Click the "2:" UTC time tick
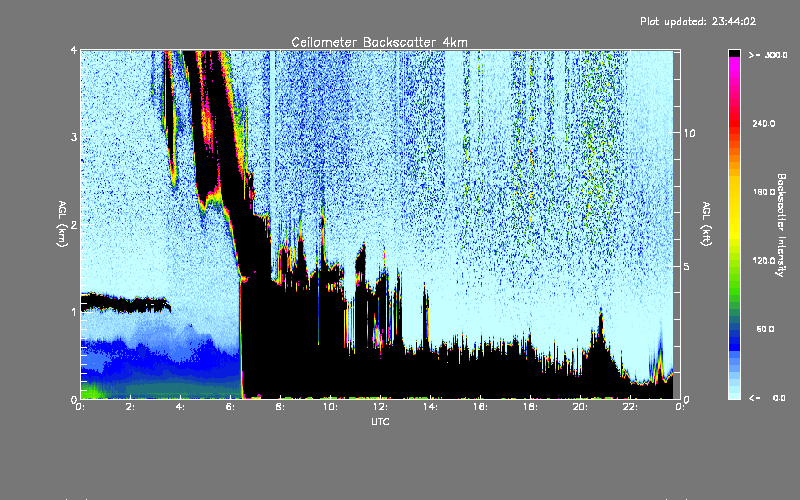 (131, 407)
